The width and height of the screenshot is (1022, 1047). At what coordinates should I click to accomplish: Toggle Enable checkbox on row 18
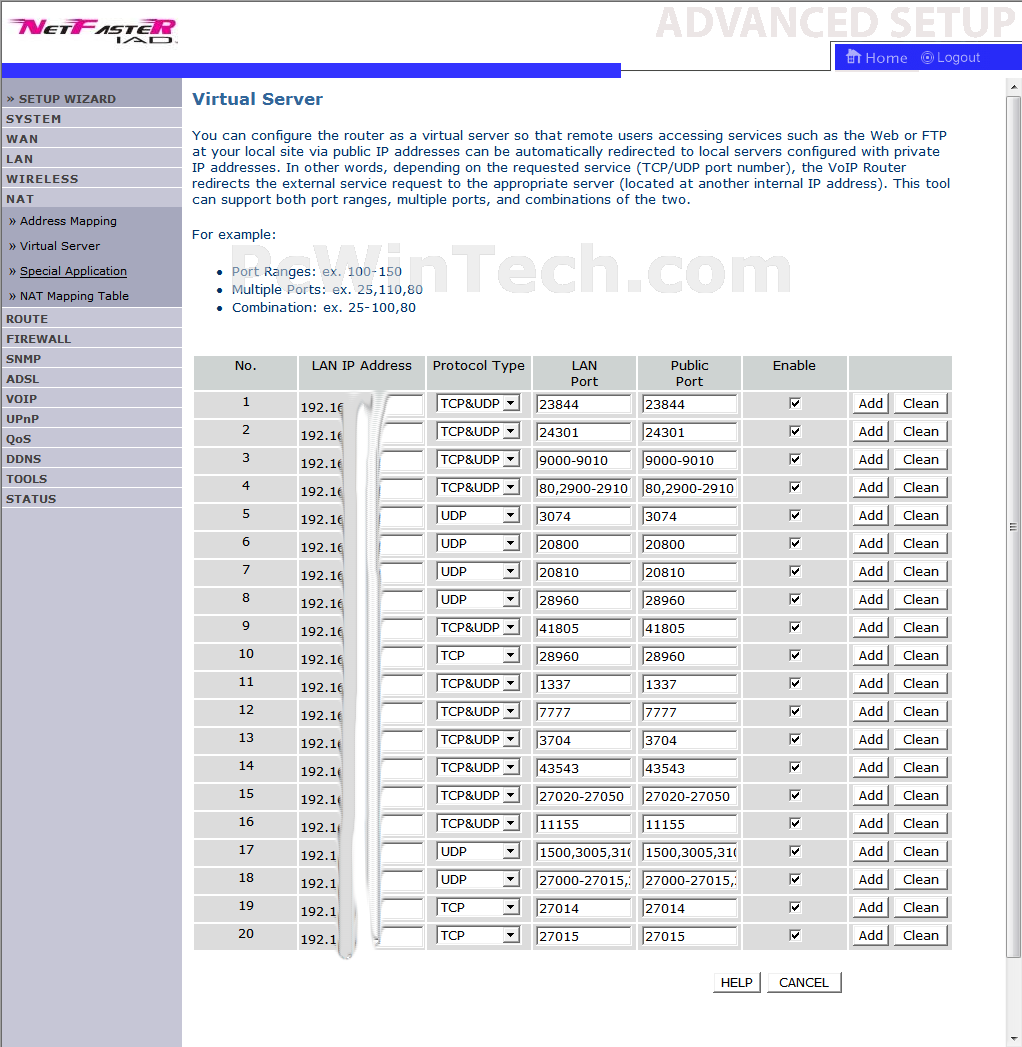[x=794, y=879]
